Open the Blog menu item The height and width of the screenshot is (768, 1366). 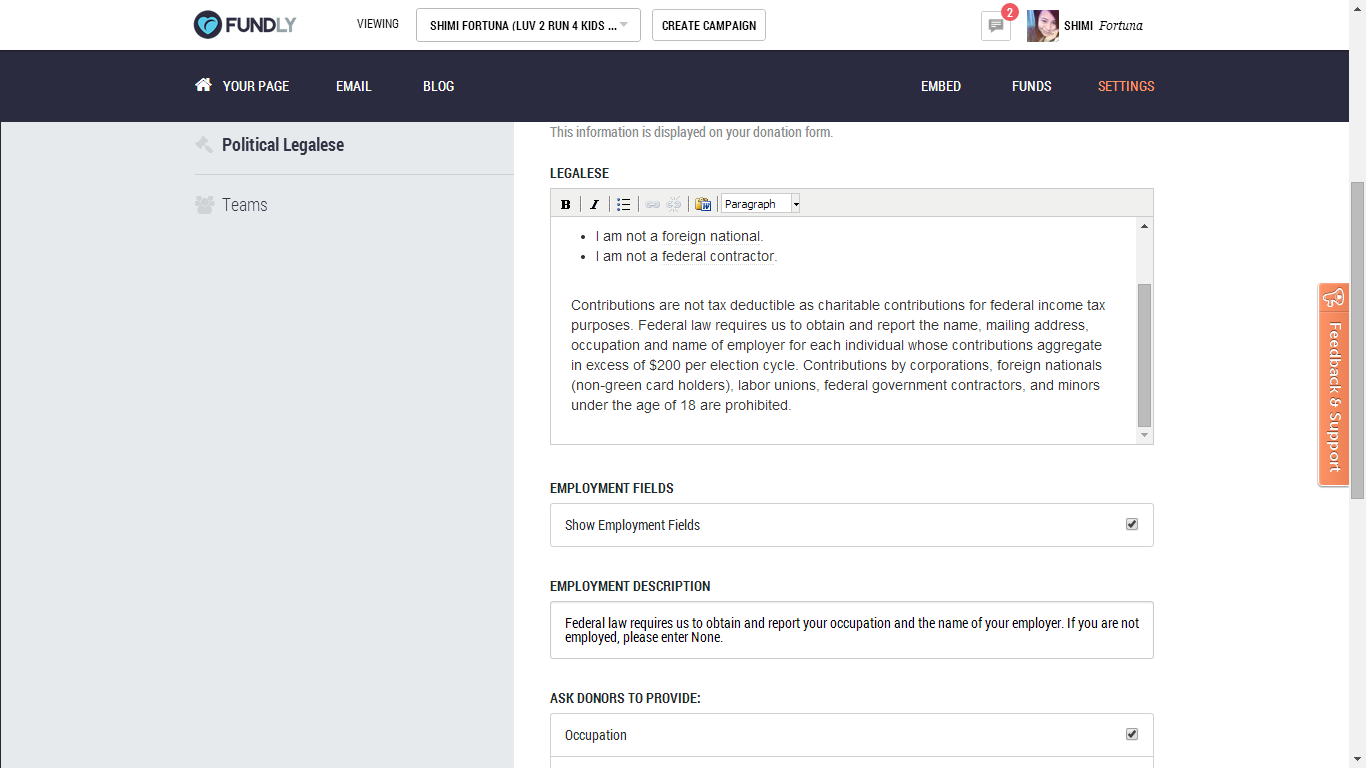pyautogui.click(x=439, y=86)
